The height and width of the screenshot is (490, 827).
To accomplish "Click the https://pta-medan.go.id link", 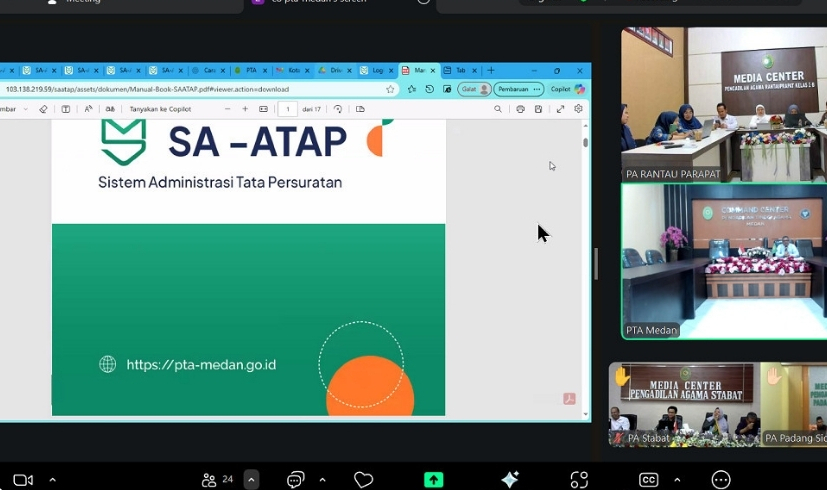I will [x=201, y=365].
